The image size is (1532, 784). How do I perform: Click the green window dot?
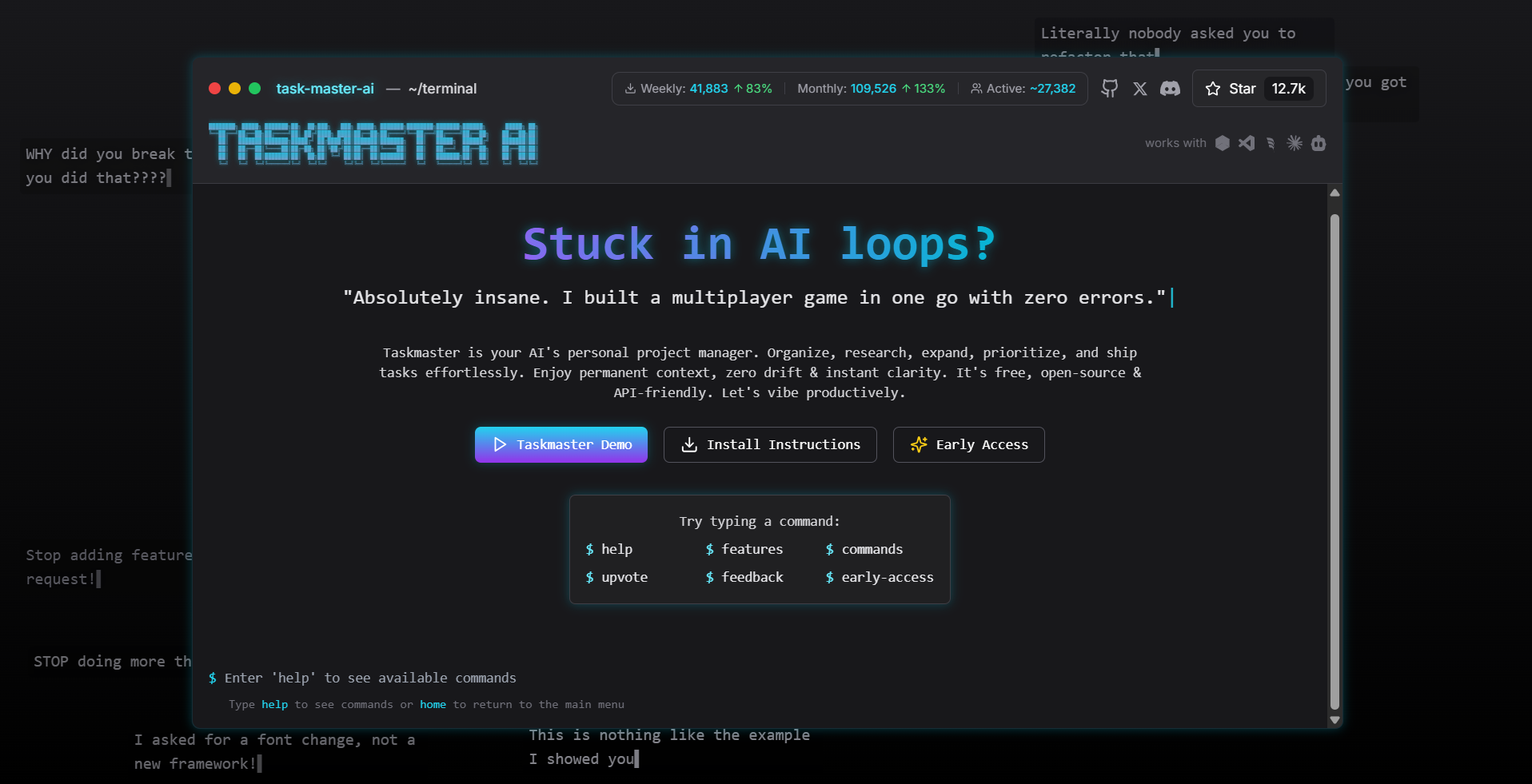pyautogui.click(x=254, y=89)
